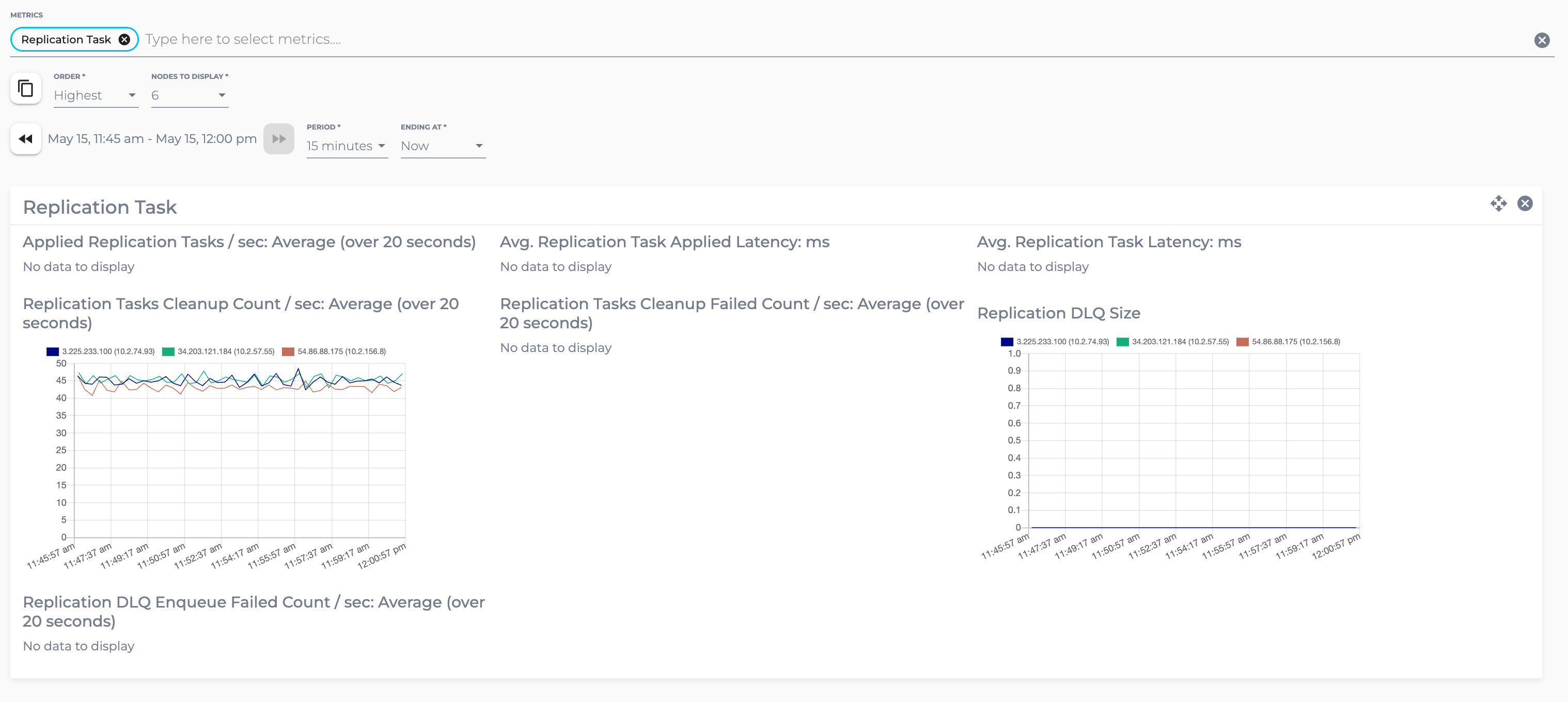This screenshot has width=1568, height=702.
Task: Clear all metrics with the input X icon
Action: pyautogui.click(x=1541, y=40)
